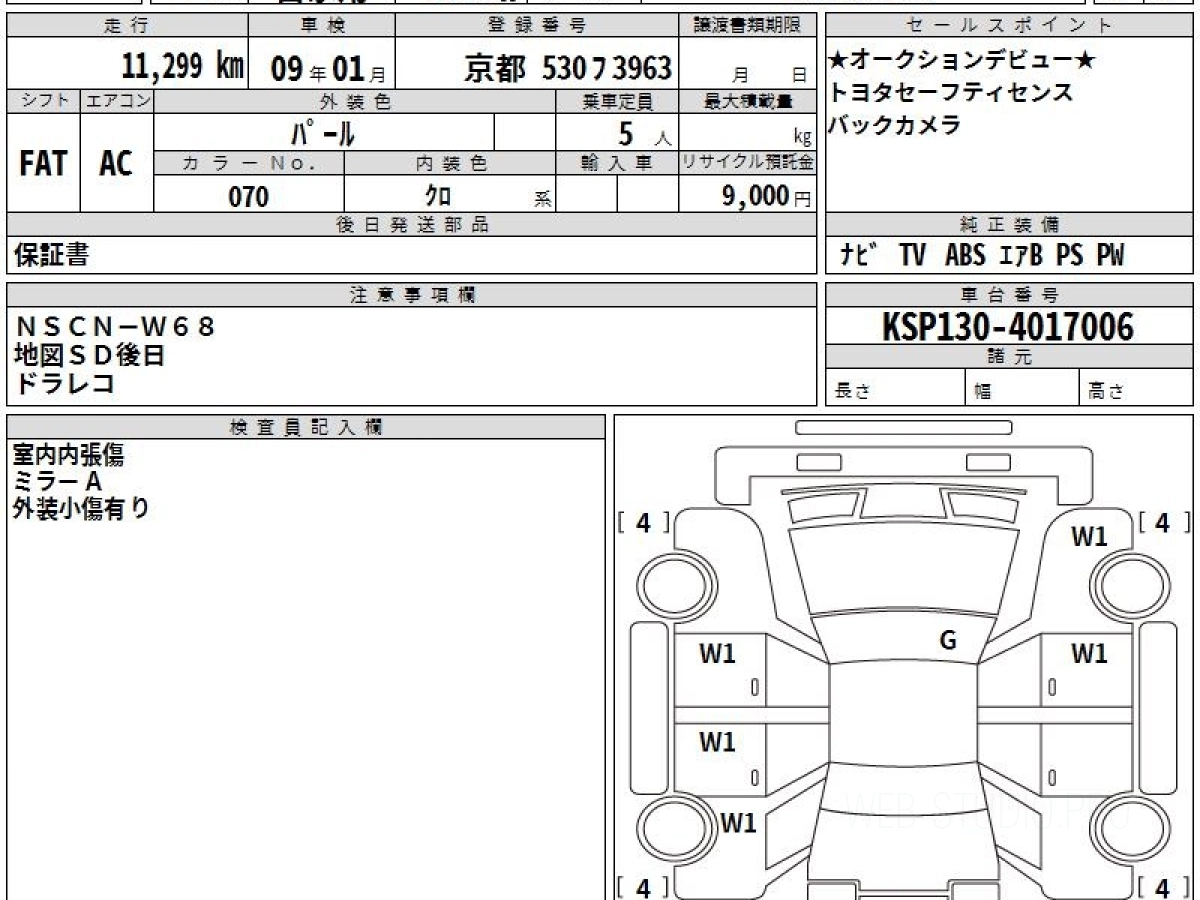Click the セールスポイント header
The image size is (1200, 900).
coord(1010,26)
